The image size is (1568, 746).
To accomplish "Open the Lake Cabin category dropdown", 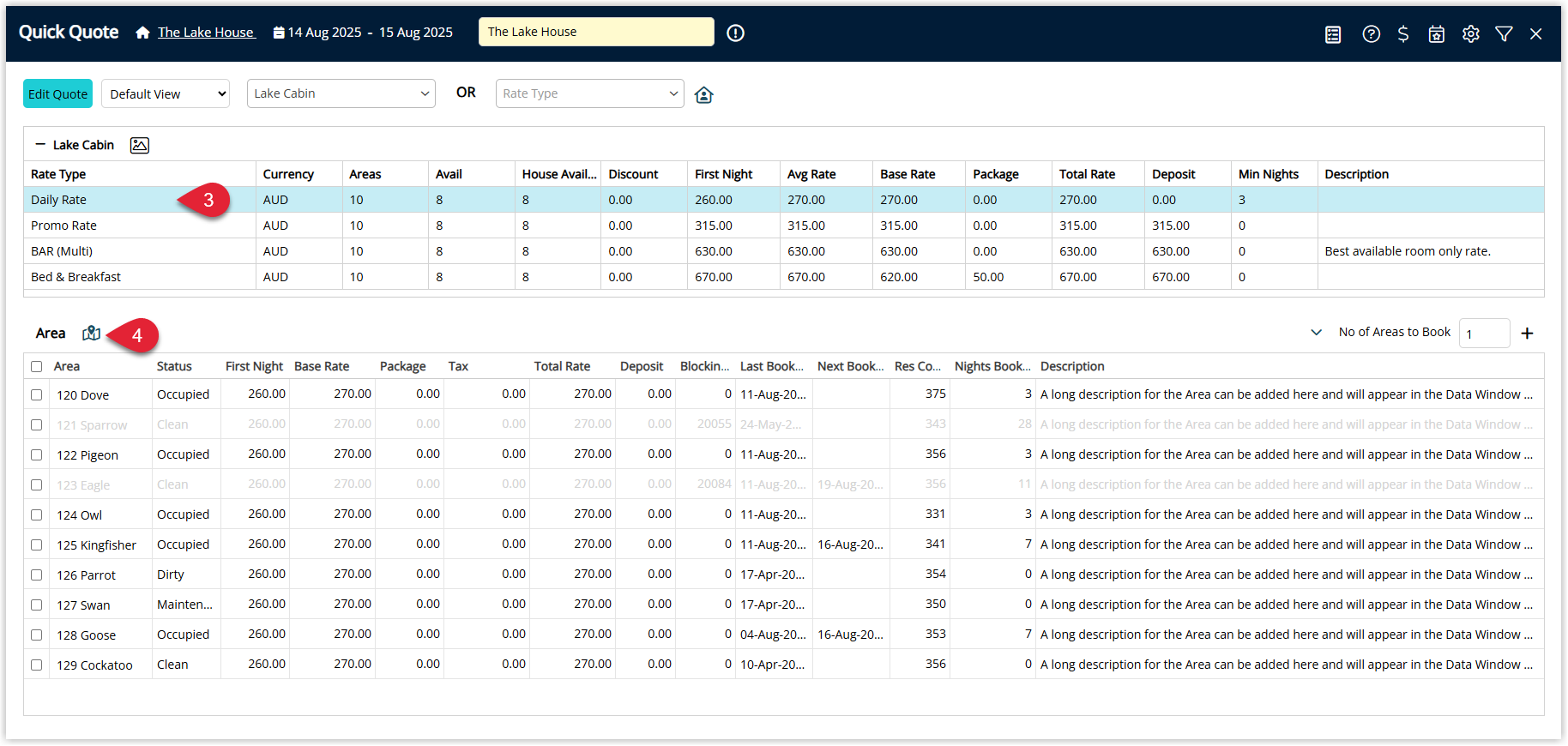I will (341, 93).
